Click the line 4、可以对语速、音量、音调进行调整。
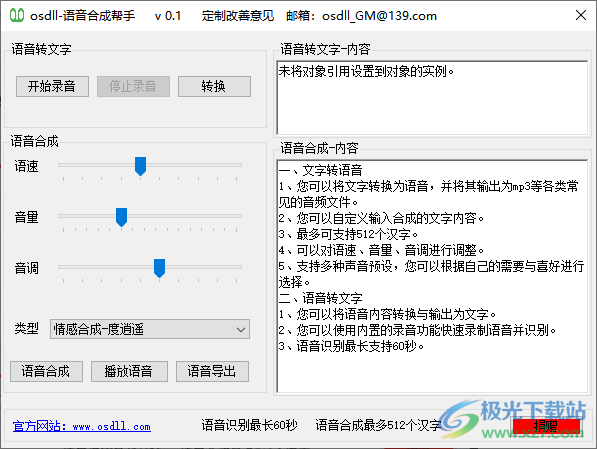This screenshot has width=597, height=449. click(381, 250)
